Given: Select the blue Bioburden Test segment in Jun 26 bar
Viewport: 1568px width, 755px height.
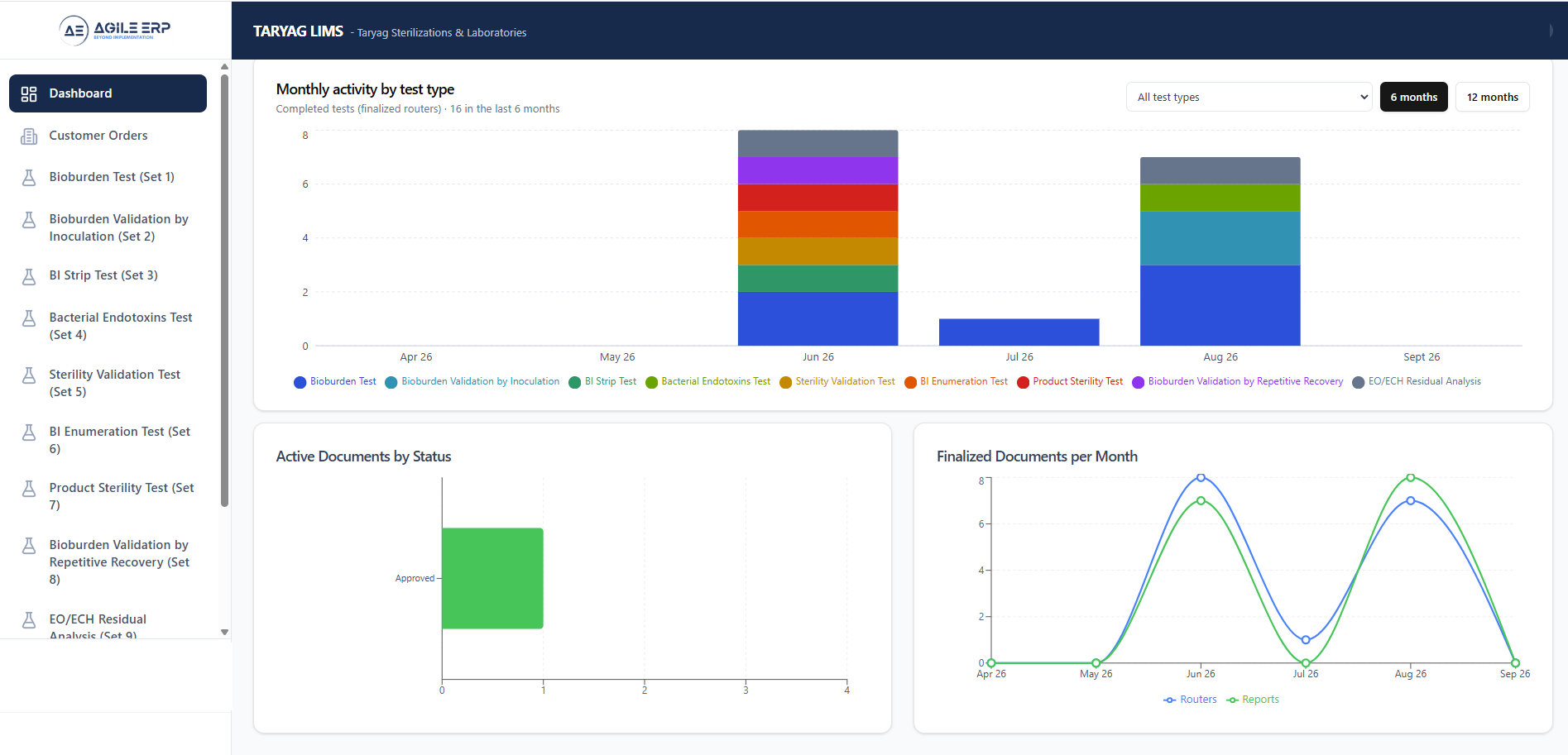Looking at the screenshot, I should pyautogui.click(x=818, y=318).
